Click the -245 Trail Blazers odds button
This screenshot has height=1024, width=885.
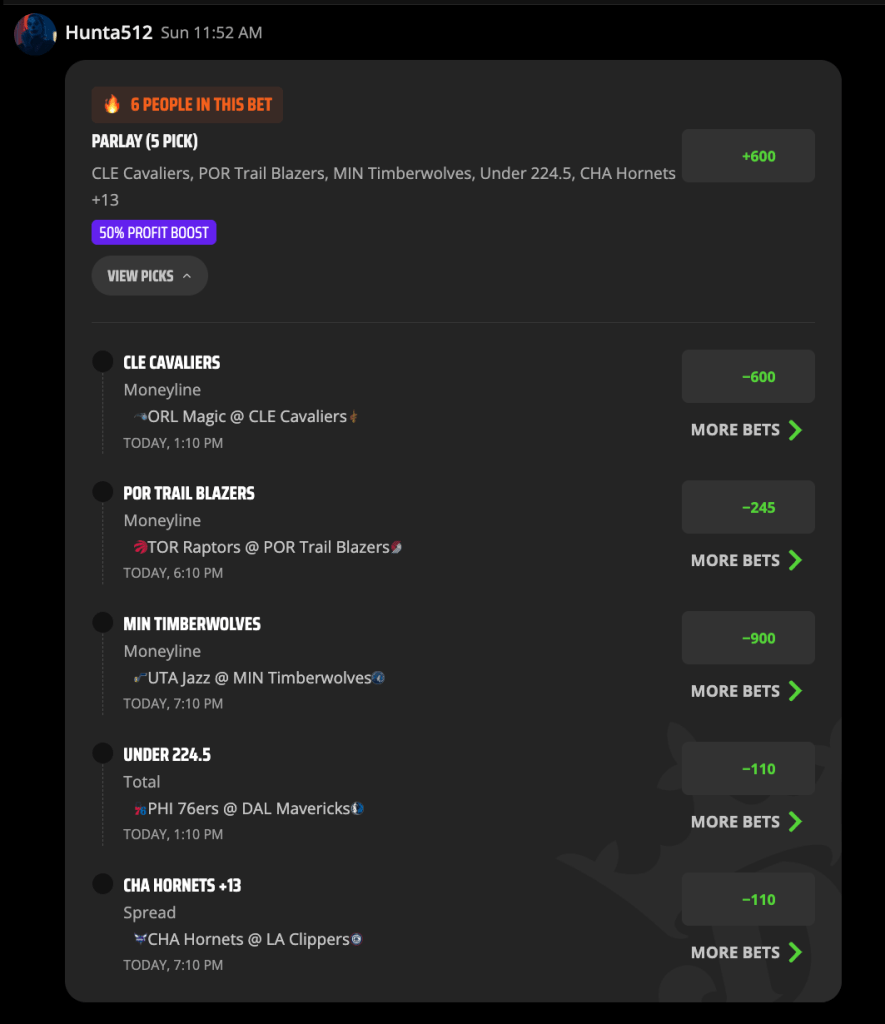[x=748, y=507]
